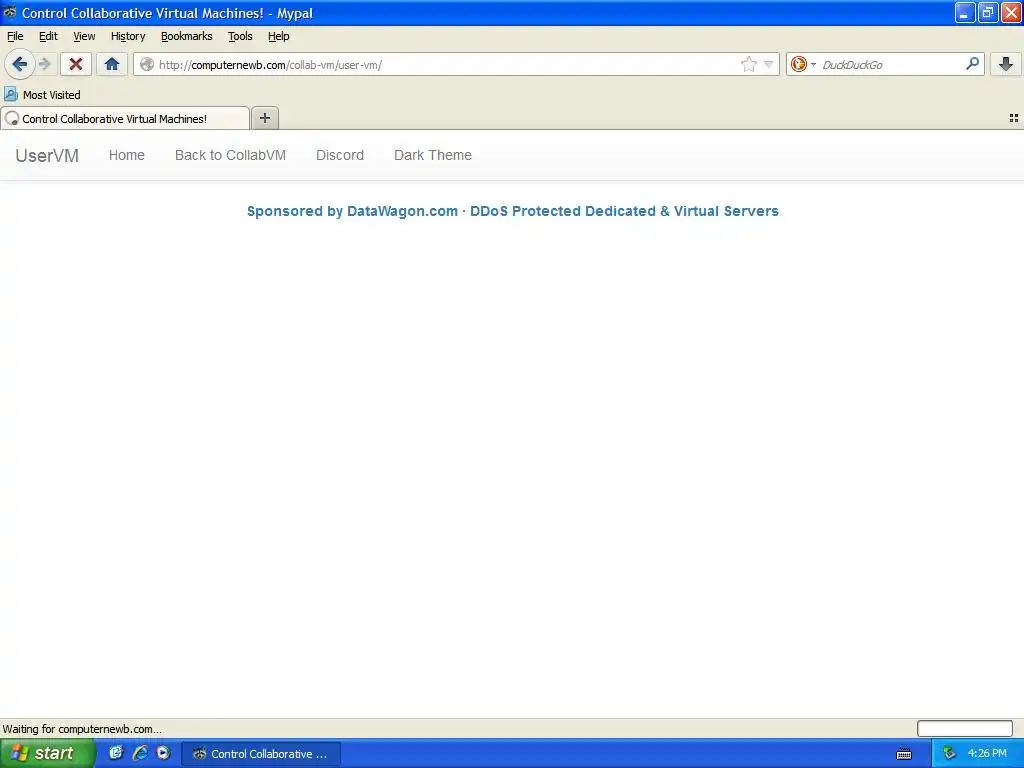Launch Windows Media Player quick launch icon

pyautogui.click(x=163, y=753)
